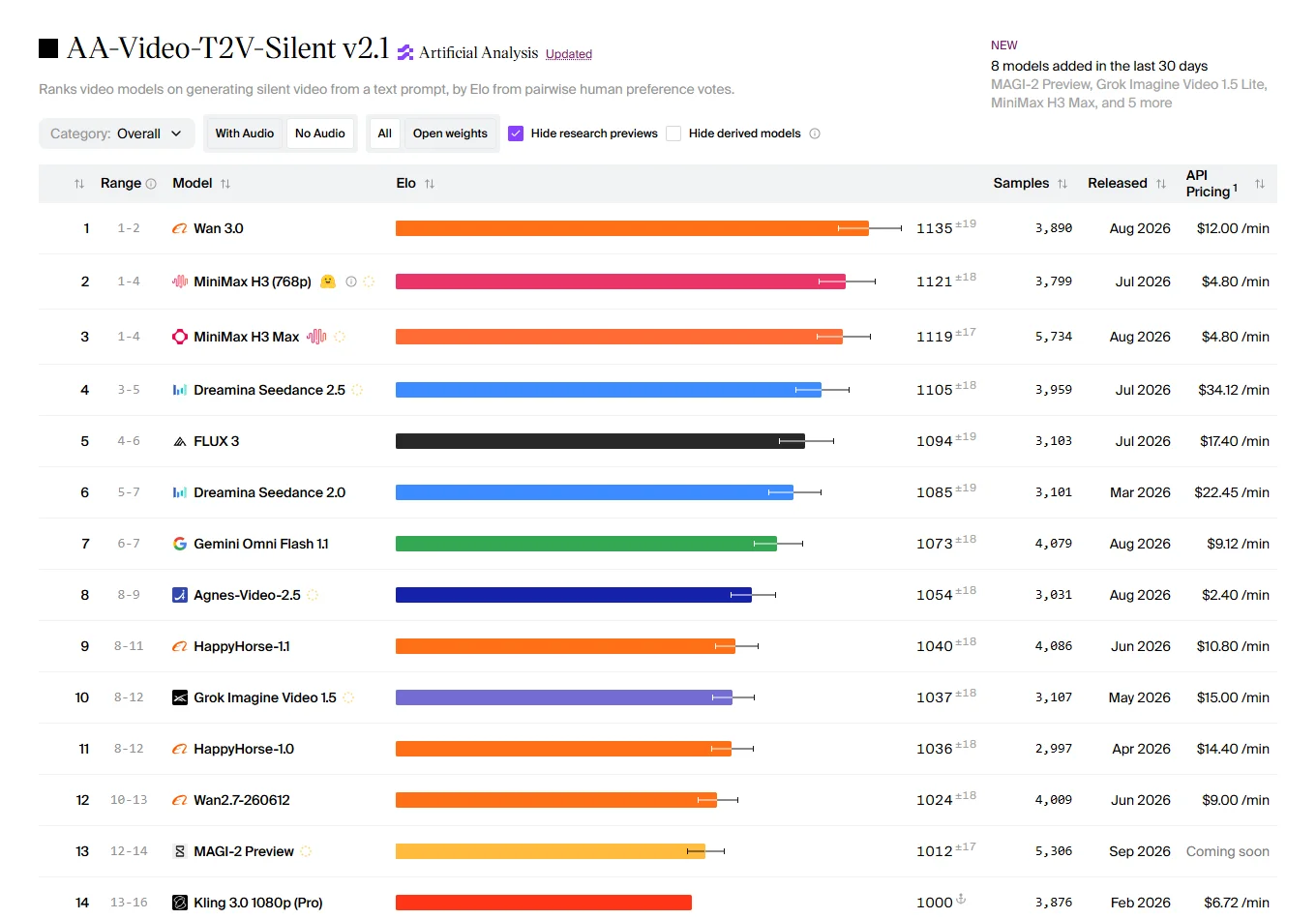The image size is (1316, 919).
Task: Click the Dreamina Seedance 2.5 model name
Action: tap(269, 390)
